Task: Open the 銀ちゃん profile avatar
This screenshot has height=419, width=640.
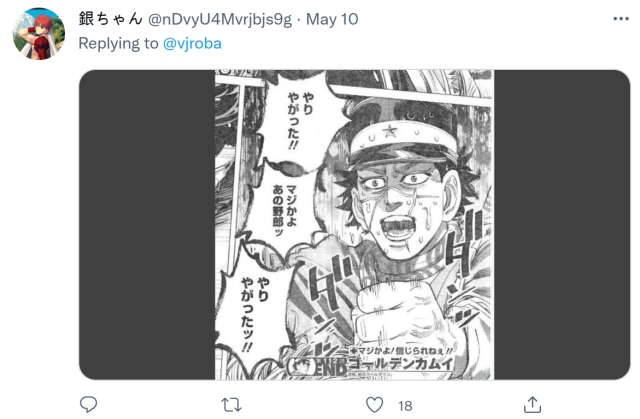Action: (x=39, y=33)
